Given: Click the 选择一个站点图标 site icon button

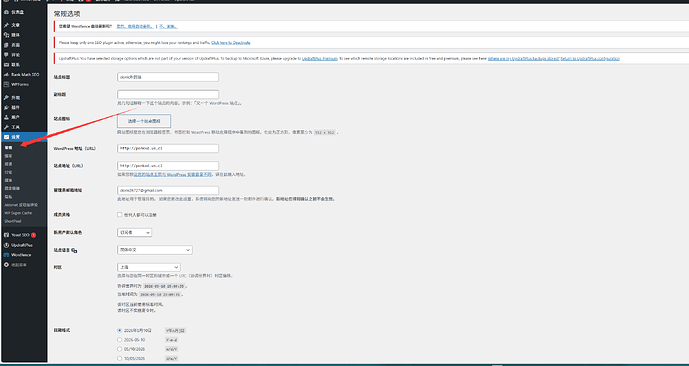Looking at the screenshot, I should (144, 121).
